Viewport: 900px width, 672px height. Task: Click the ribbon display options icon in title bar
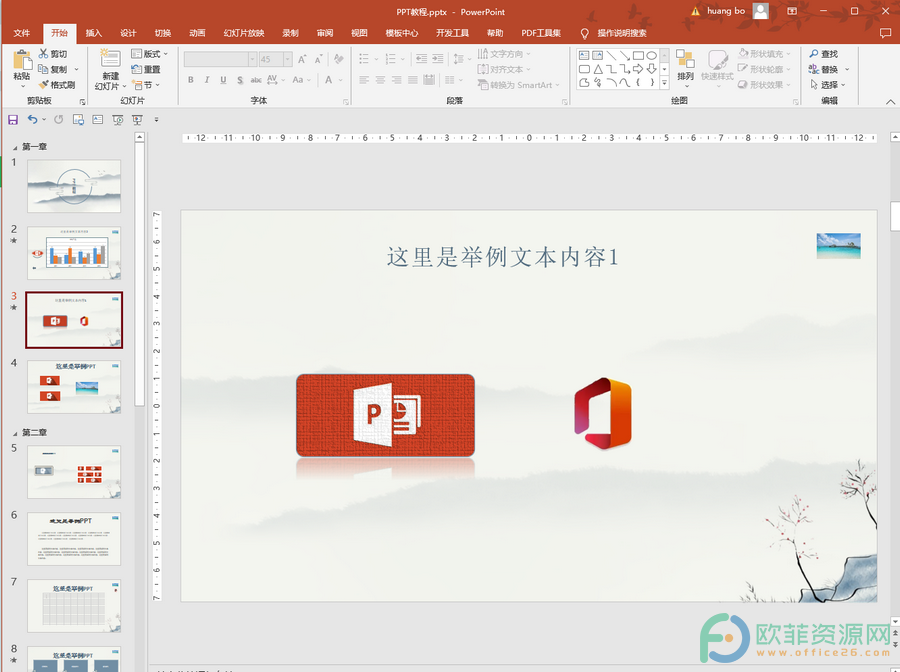coord(792,11)
